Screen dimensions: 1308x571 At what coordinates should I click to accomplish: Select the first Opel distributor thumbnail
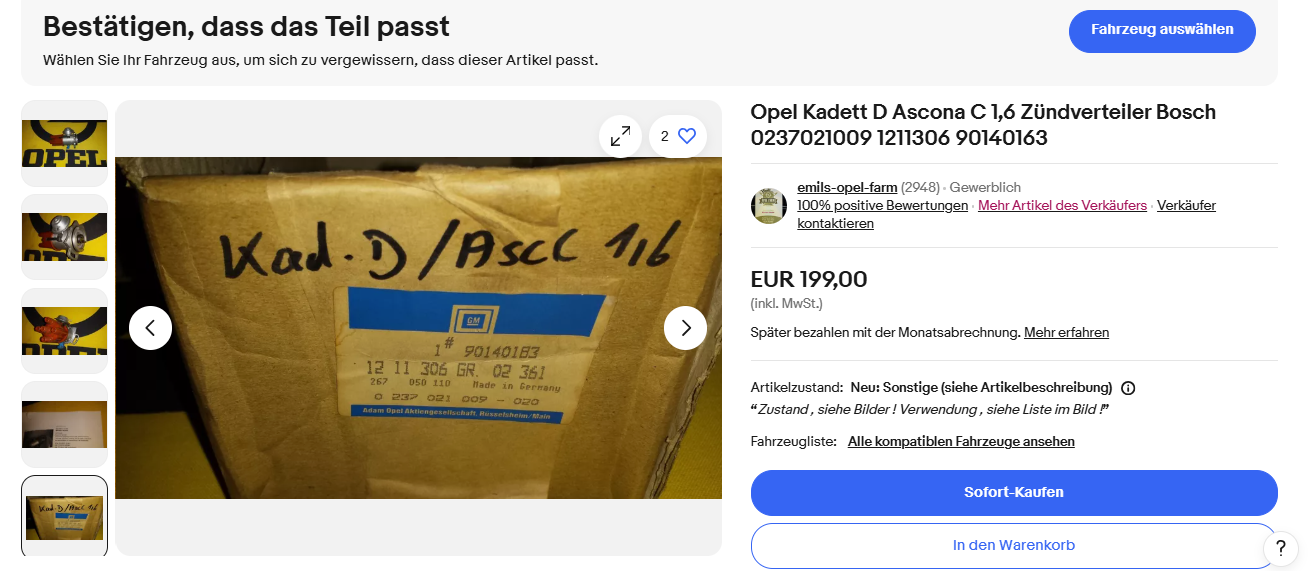pyautogui.click(x=64, y=143)
